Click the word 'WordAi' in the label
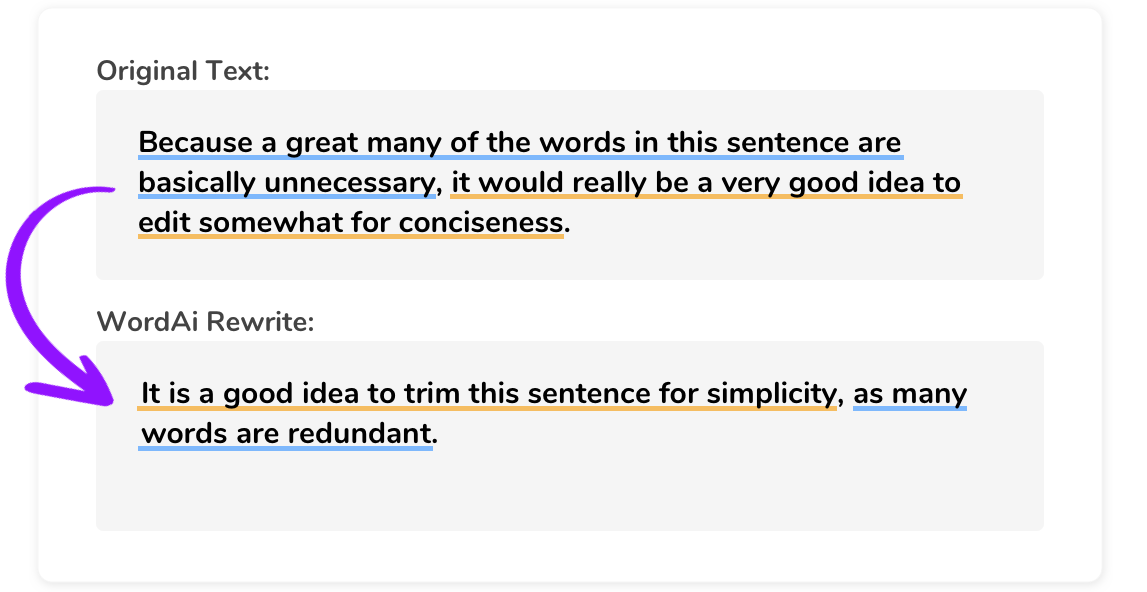Image resolution: width=1147 pixels, height=592 pixels. (147, 321)
